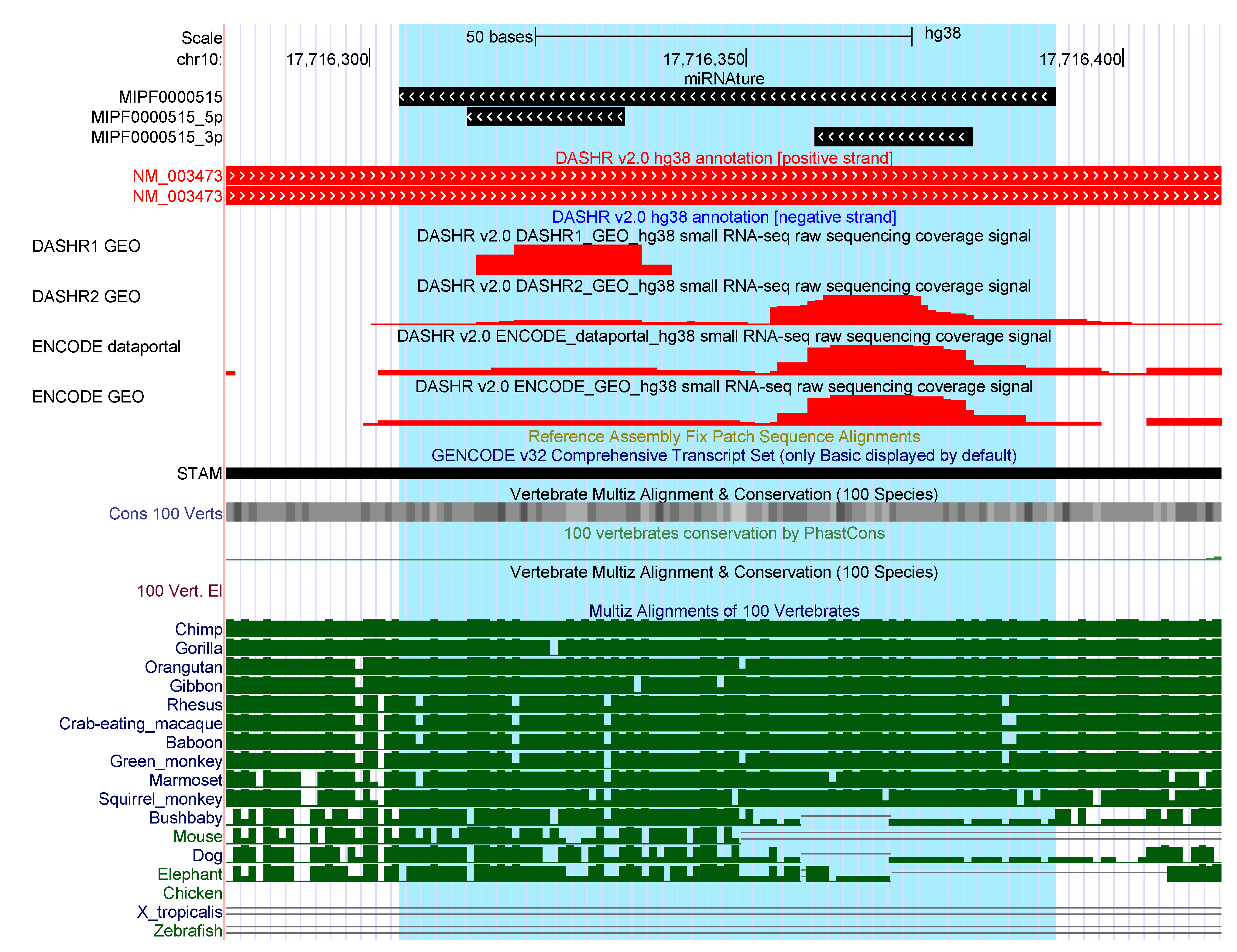Click the Chimp species alignment label
The width and height of the screenshot is (1237, 952).
coord(198,629)
